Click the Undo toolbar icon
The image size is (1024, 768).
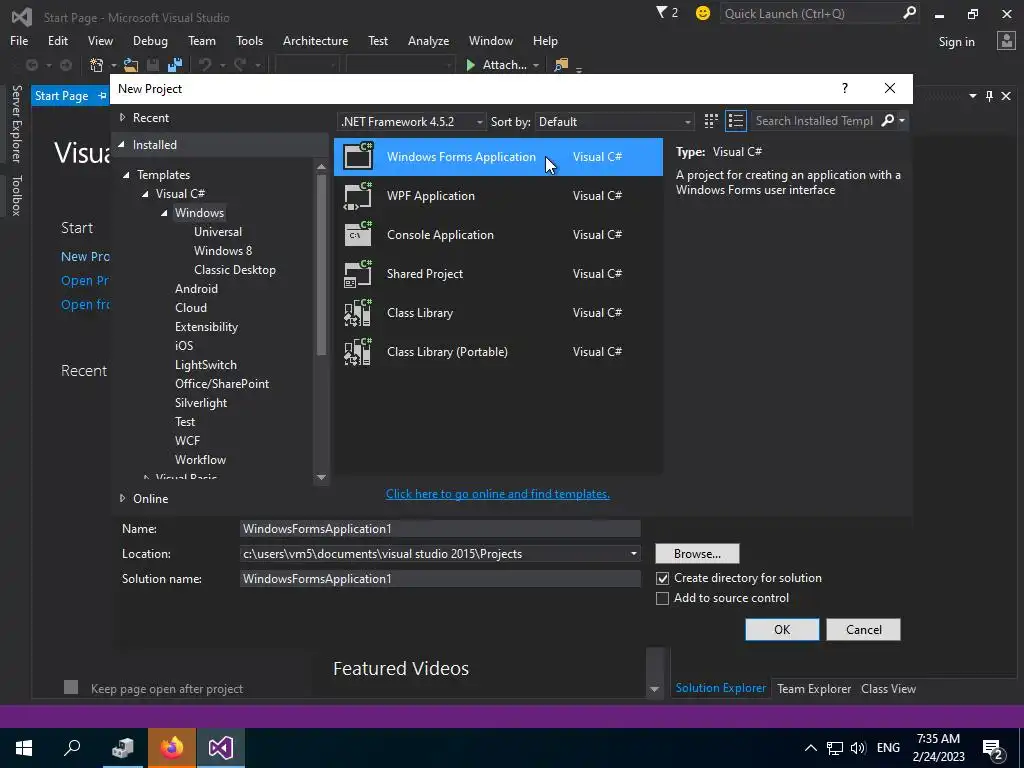[x=205, y=65]
